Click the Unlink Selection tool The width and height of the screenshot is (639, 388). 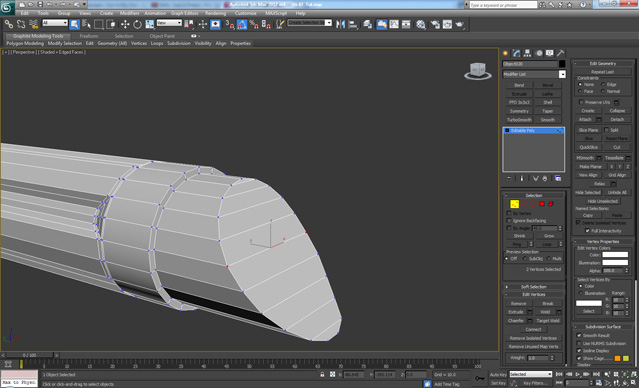click(x=21, y=24)
